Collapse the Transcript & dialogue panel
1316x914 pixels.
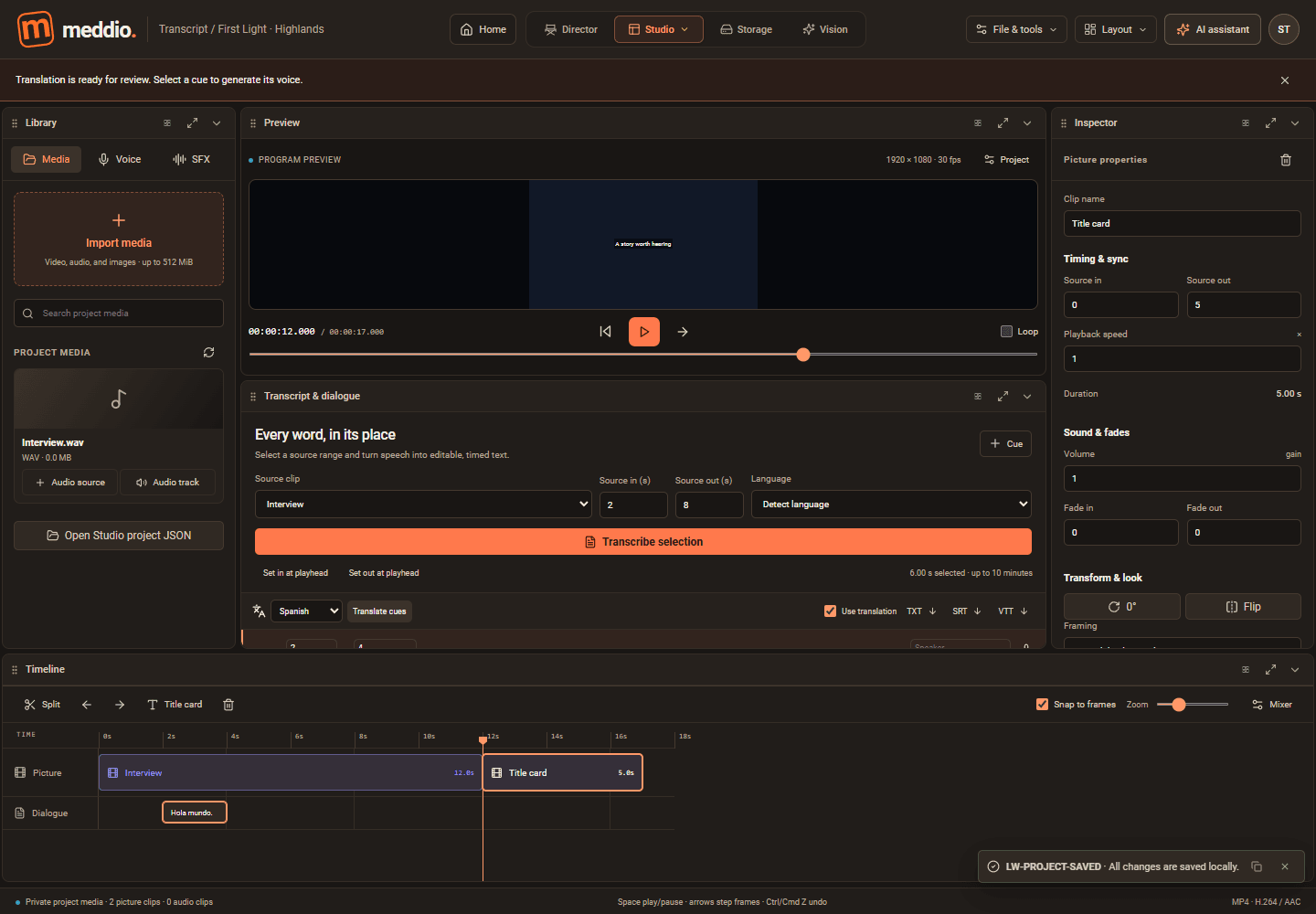(1027, 396)
